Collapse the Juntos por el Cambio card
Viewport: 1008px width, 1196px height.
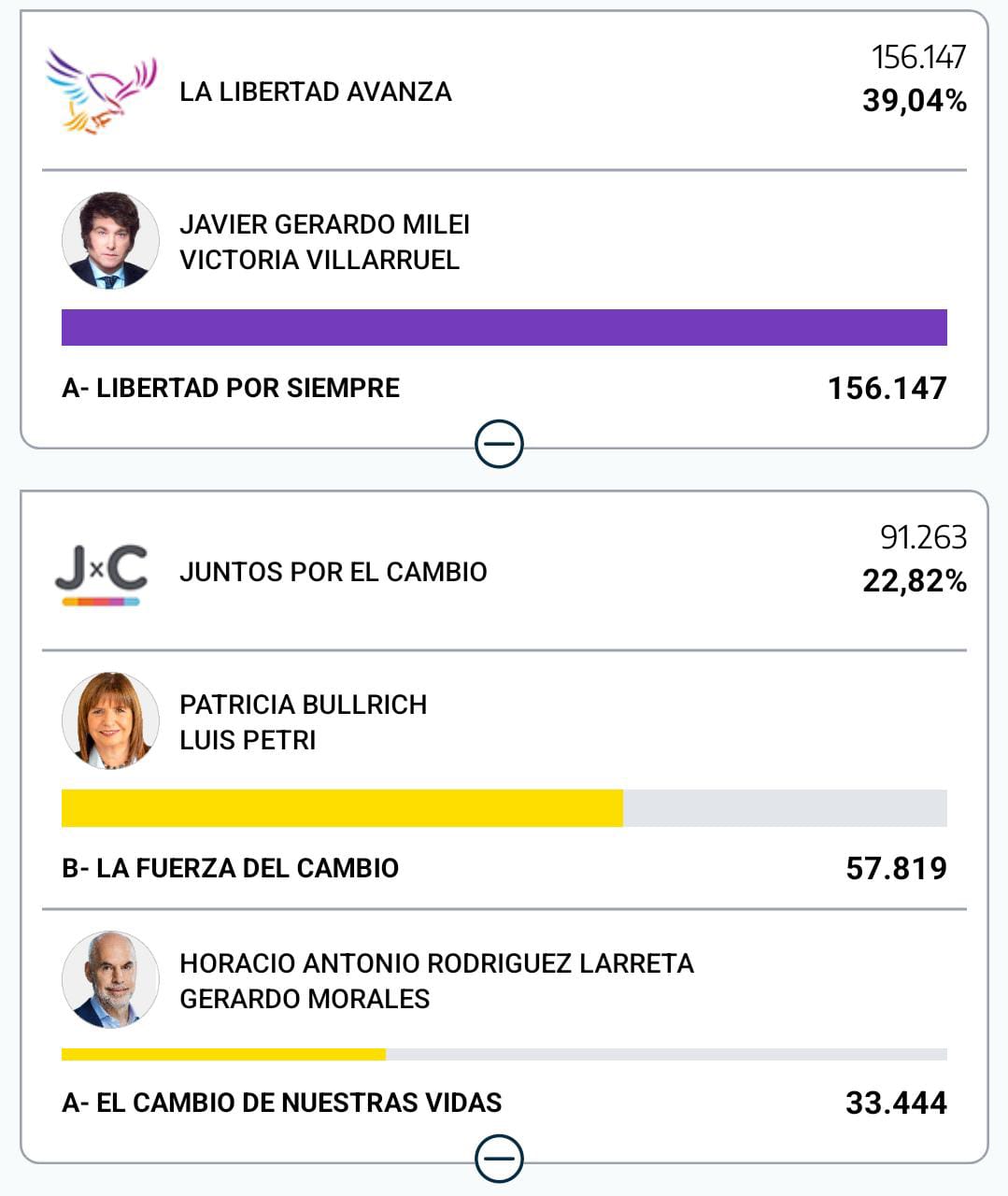click(x=499, y=1160)
